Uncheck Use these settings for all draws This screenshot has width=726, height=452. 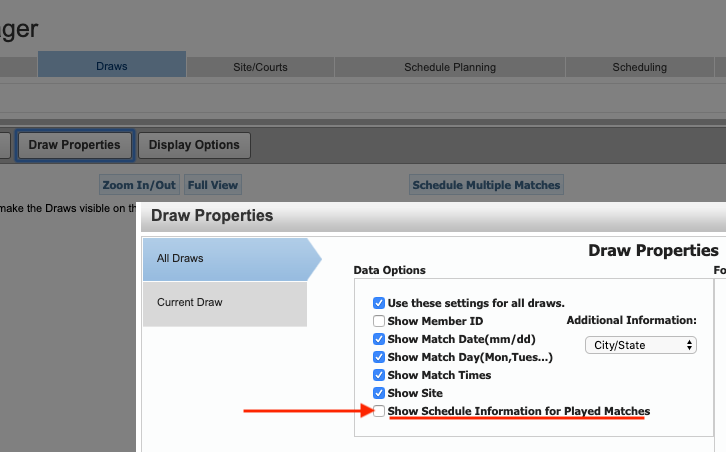tap(379, 303)
